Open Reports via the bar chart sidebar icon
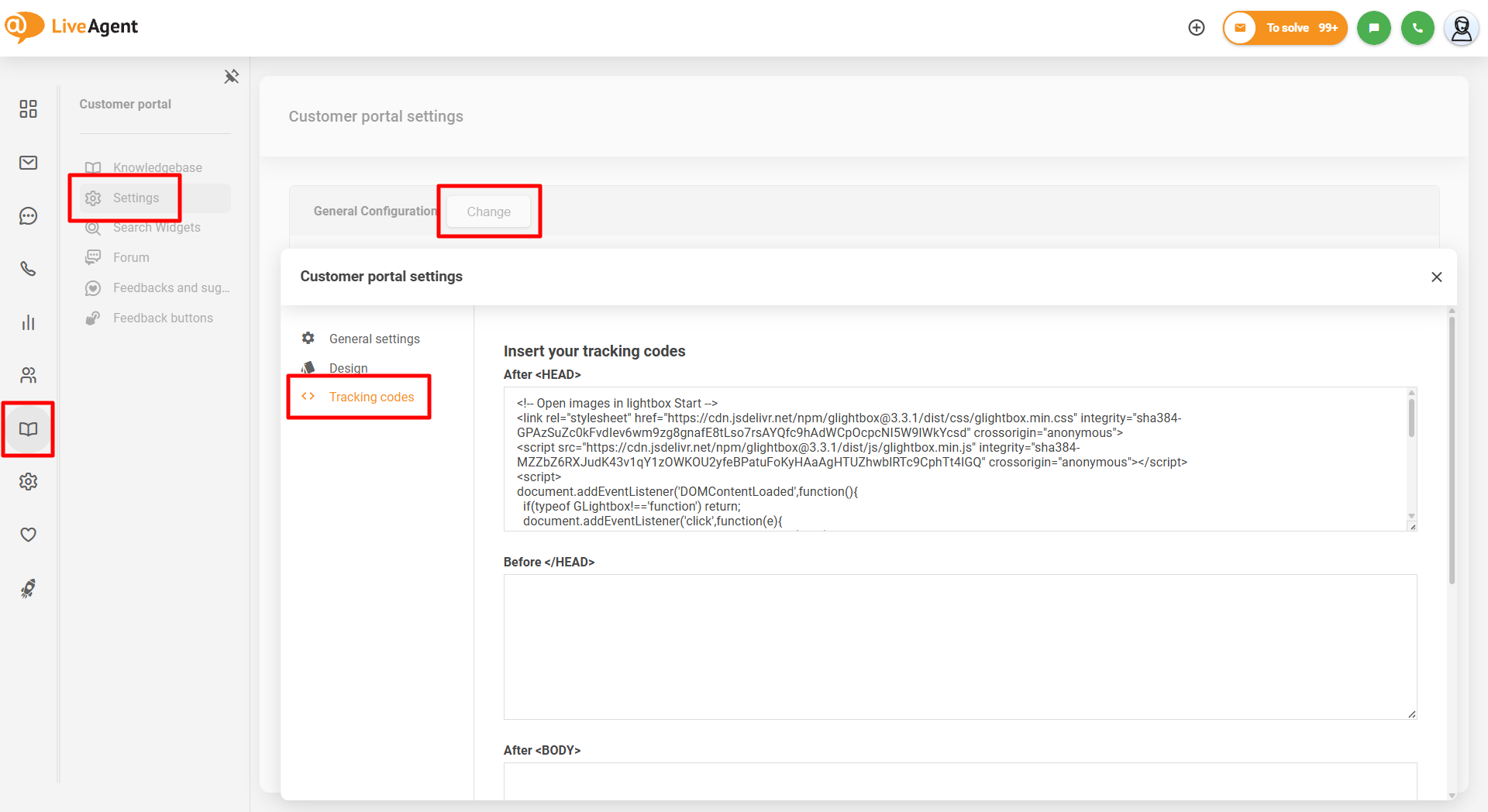The image size is (1488, 812). (29, 322)
